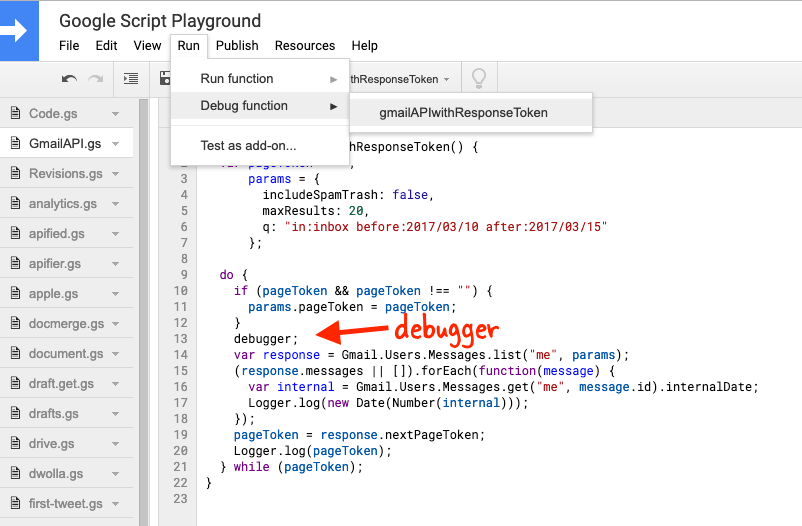The image size is (802, 526).
Task: Click line number 13 in the gutter
Action: [181, 339]
